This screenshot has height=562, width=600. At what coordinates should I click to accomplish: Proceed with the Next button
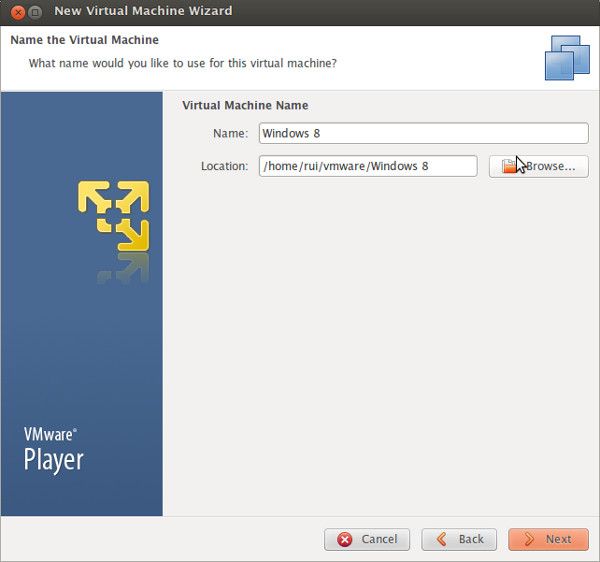tap(548, 539)
